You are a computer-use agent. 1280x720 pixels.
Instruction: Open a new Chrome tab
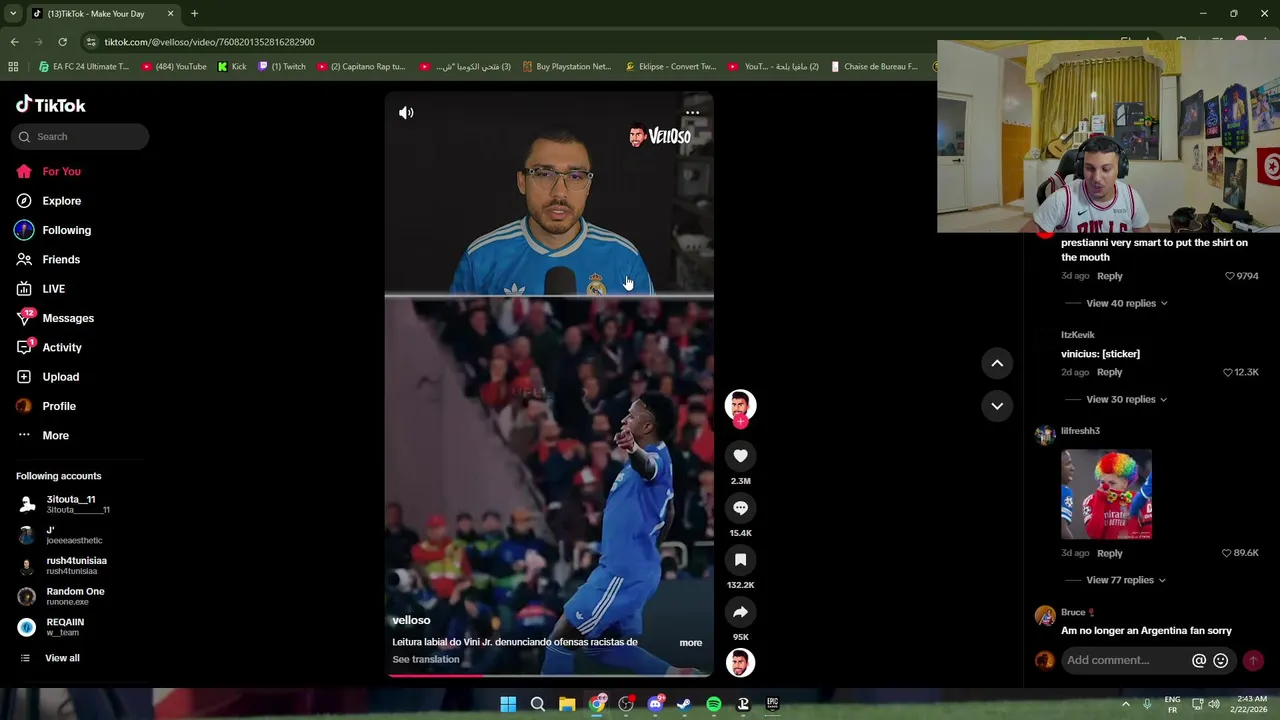[x=194, y=13]
